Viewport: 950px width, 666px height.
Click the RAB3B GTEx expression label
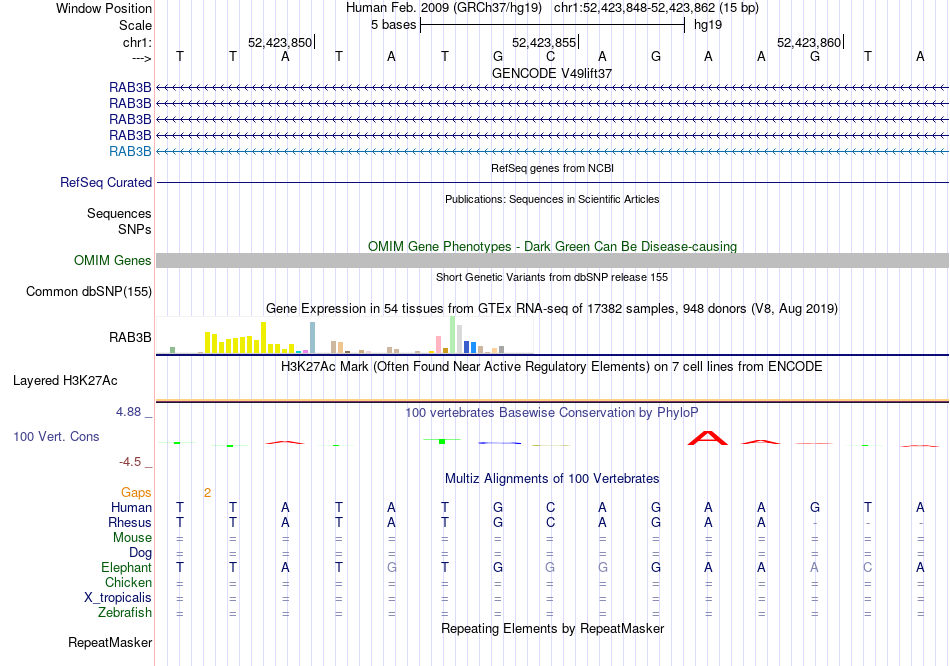(130, 338)
